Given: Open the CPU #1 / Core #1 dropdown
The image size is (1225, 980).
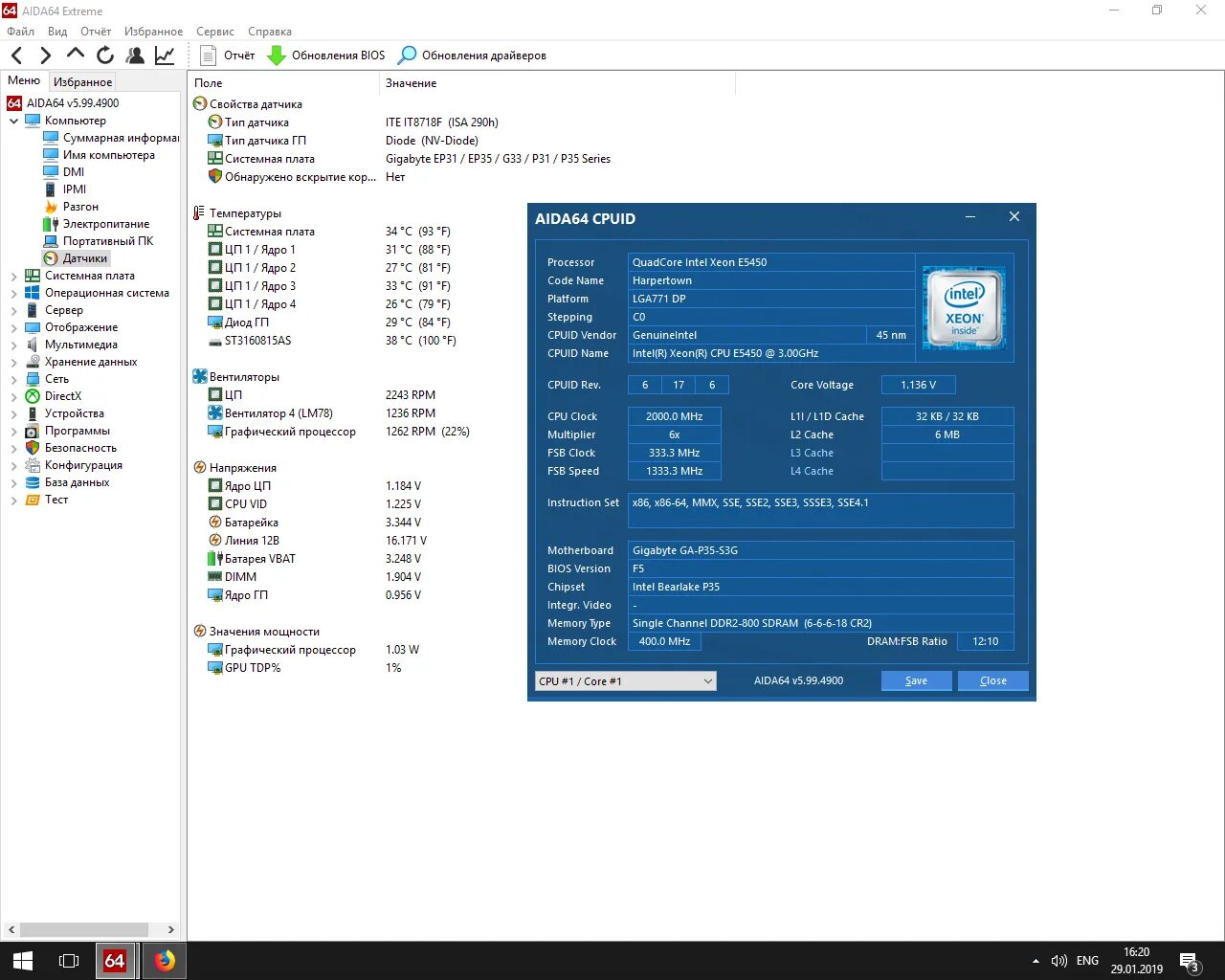Looking at the screenshot, I should click(625, 680).
